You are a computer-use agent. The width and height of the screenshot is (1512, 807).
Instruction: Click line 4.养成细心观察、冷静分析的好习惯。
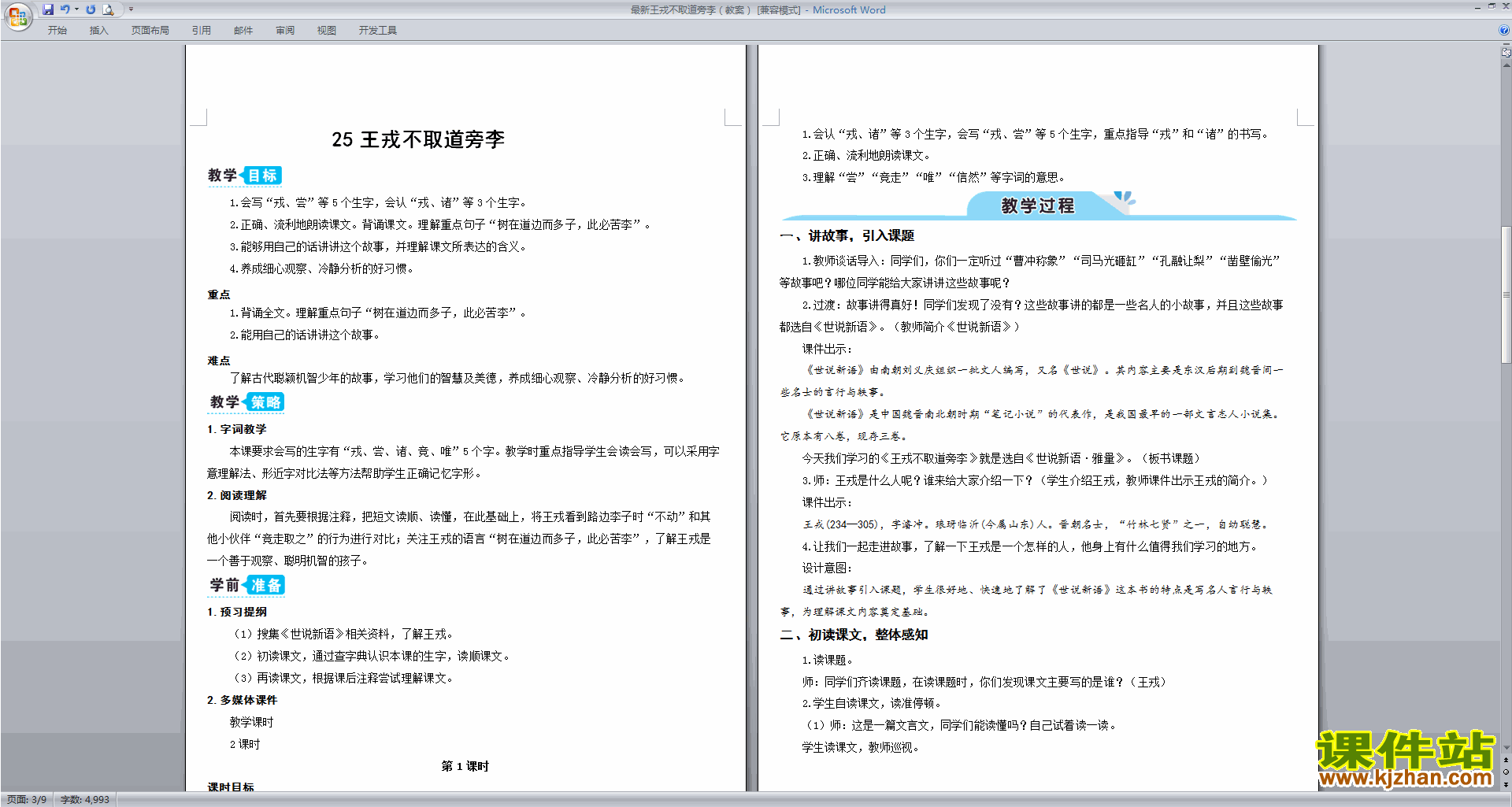click(x=321, y=268)
